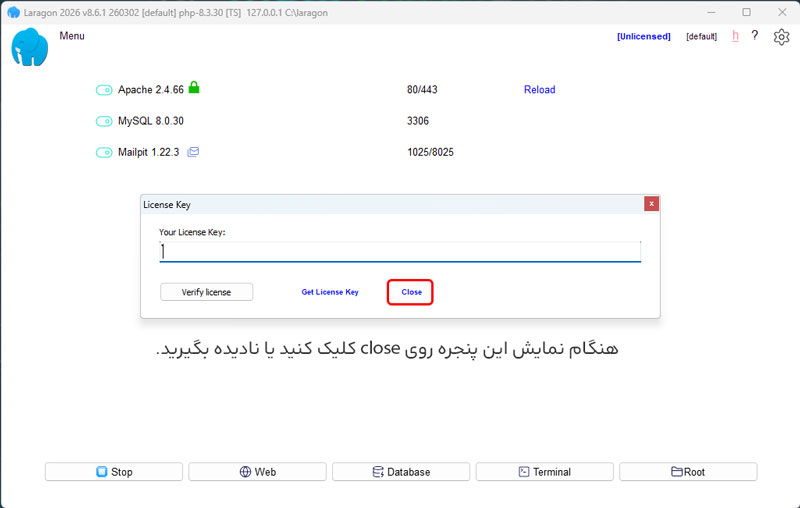The image size is (800, 508).
Task: Open the Database button
Action: click(401, 471)
